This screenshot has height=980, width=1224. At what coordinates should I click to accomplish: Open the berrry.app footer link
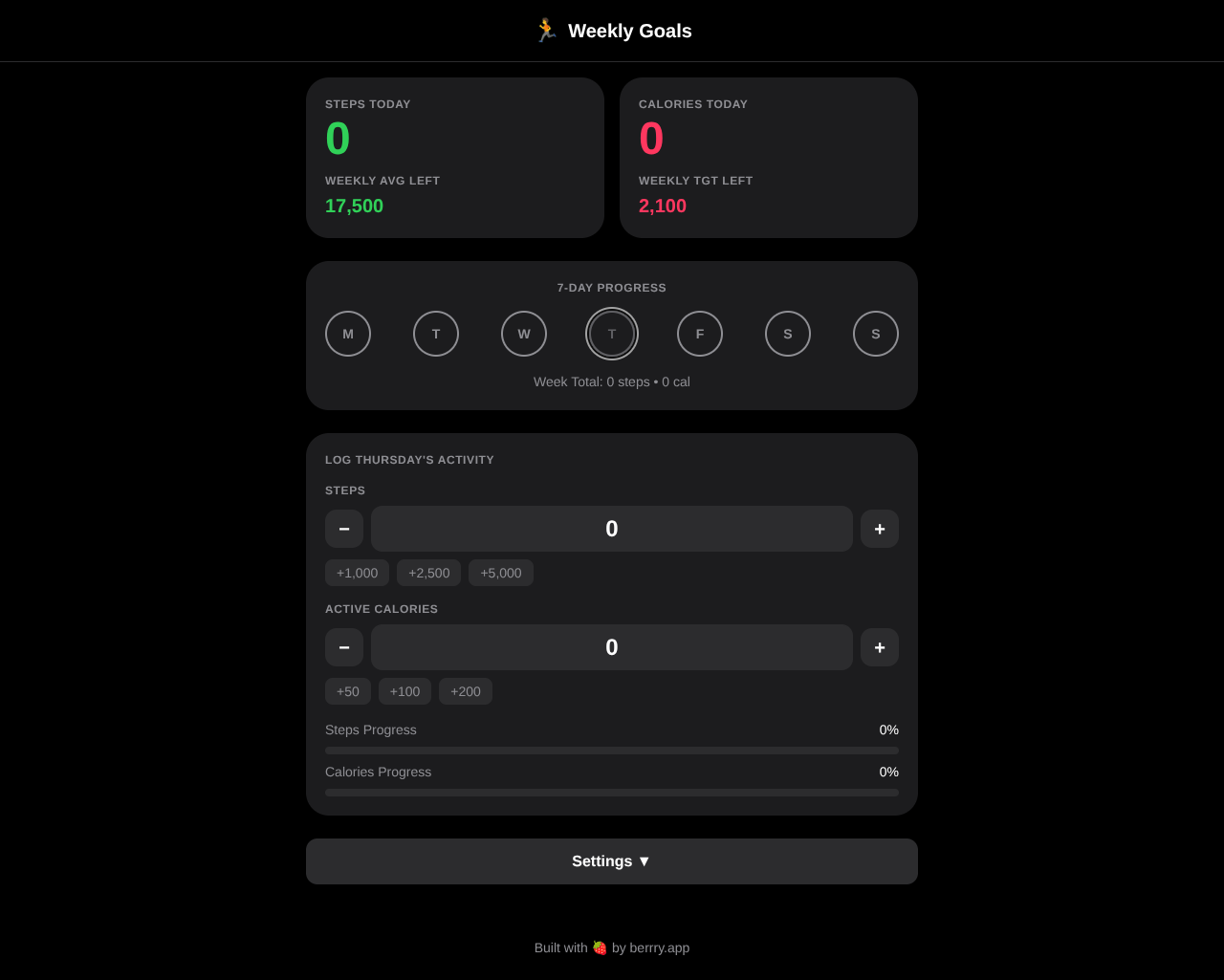pyautogui.click(x=659, y=947)
